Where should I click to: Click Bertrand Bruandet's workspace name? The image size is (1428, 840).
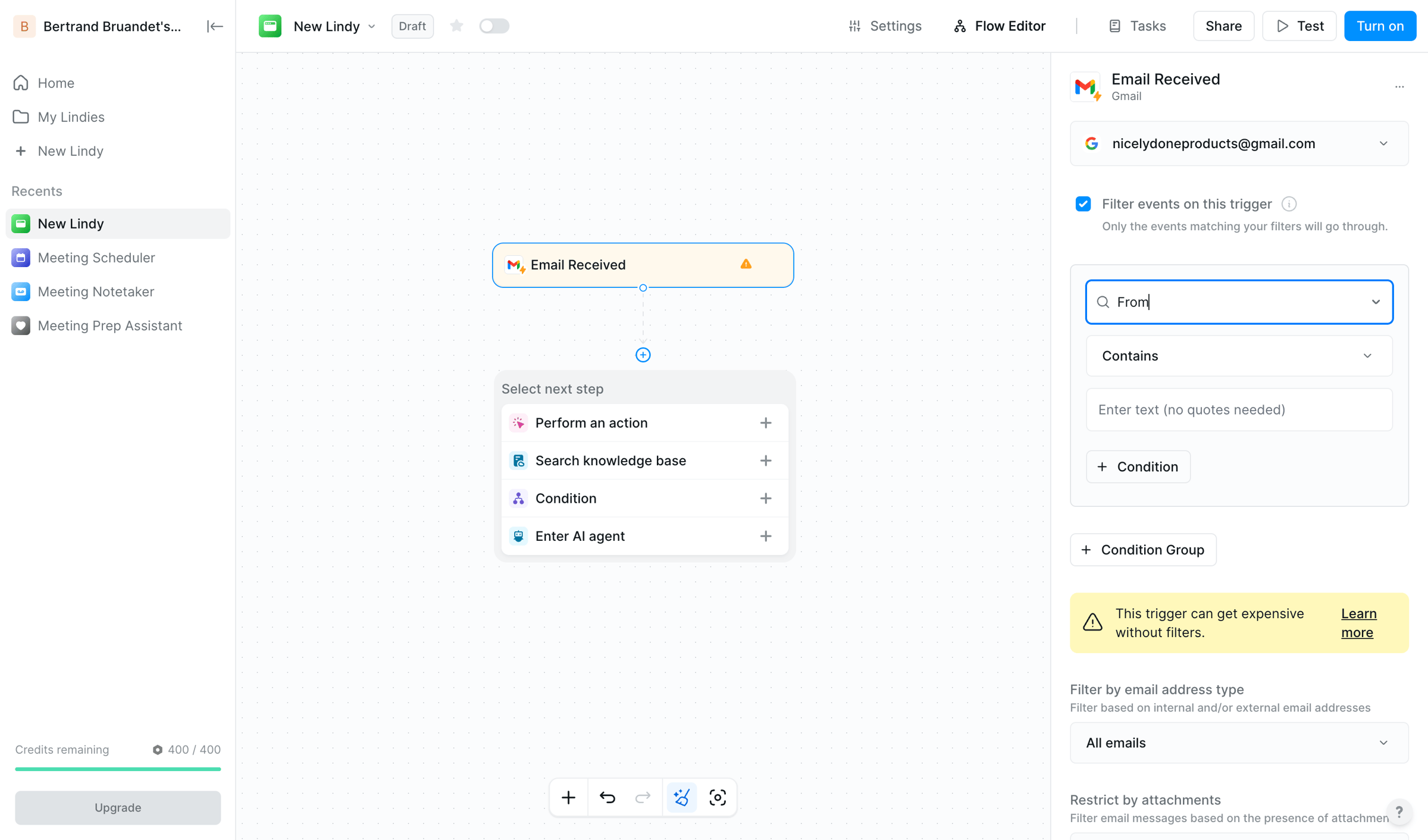tap(112, 26)
